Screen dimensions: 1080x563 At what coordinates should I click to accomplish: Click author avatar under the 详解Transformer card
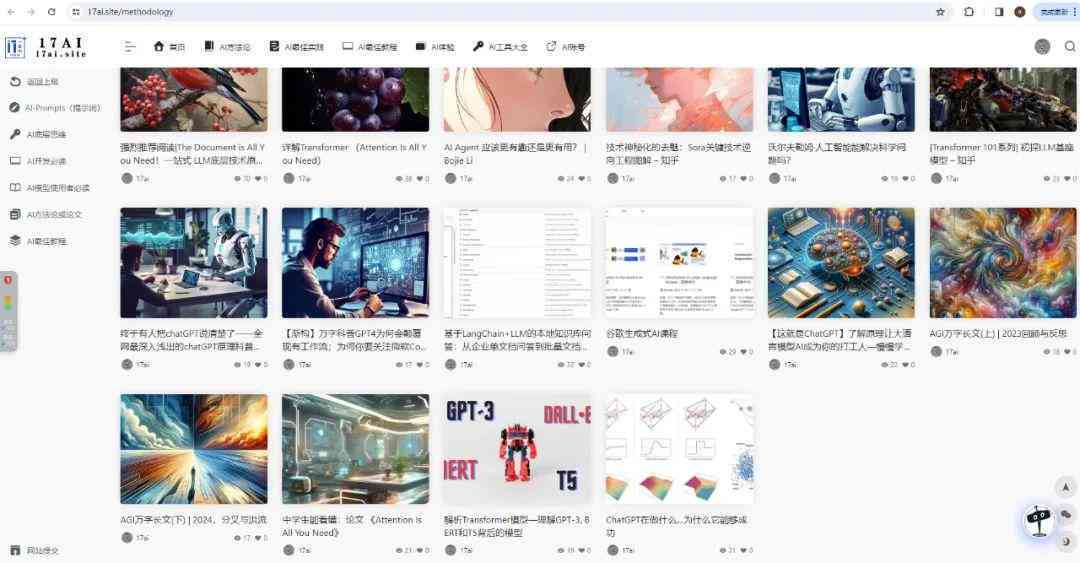click(288, 178)
